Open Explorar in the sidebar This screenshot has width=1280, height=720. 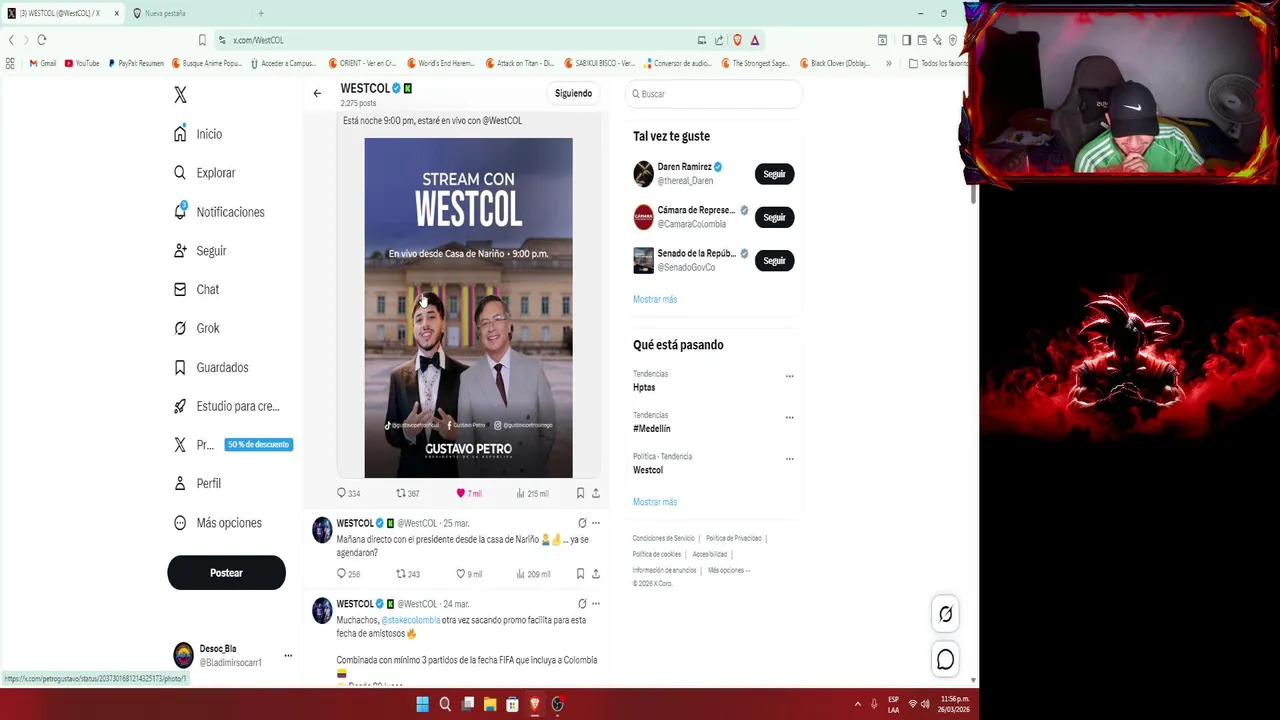(204, 173)
